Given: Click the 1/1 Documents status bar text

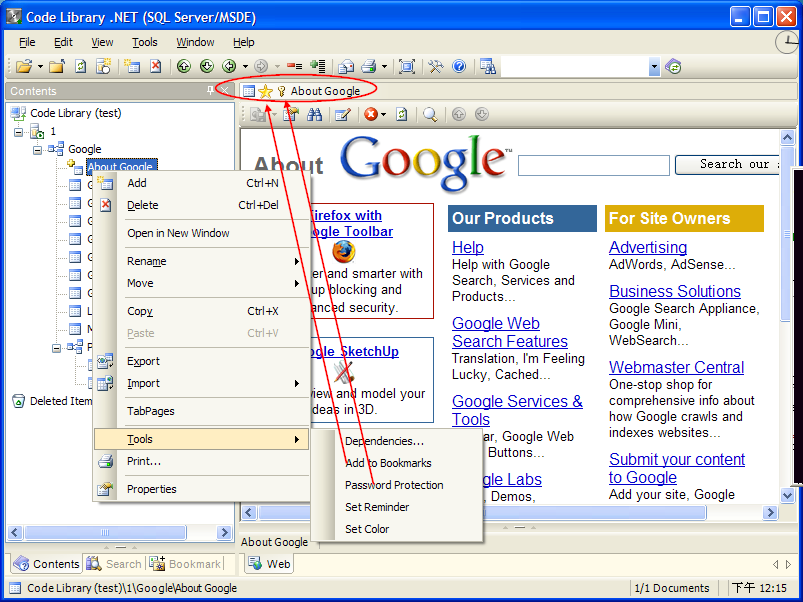Looking at the screenshot, I should coord(671,588).
